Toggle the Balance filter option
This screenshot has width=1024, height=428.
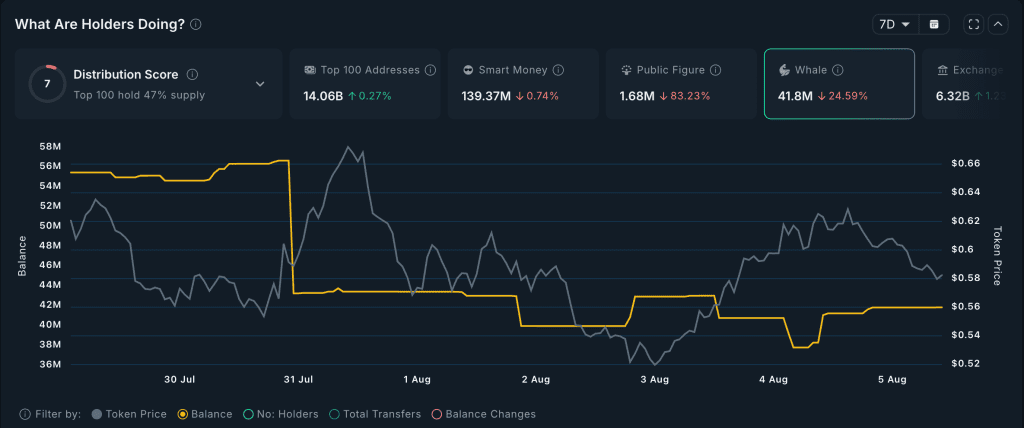click(x=183, y=414)
